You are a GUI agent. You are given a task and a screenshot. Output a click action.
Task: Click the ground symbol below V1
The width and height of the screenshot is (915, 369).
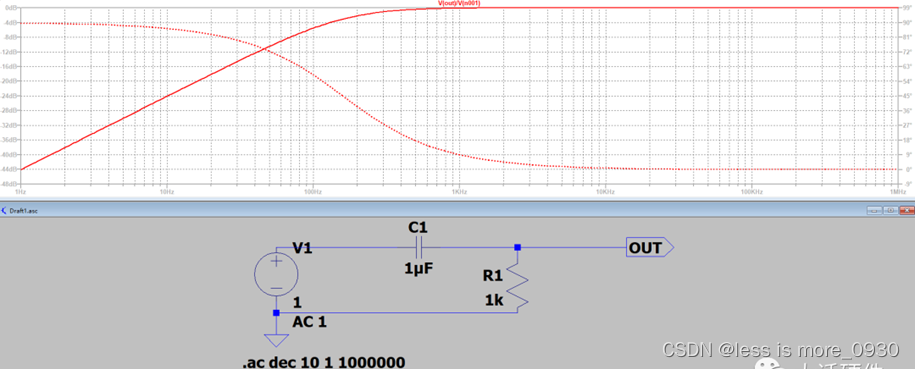tap(277, 340)
